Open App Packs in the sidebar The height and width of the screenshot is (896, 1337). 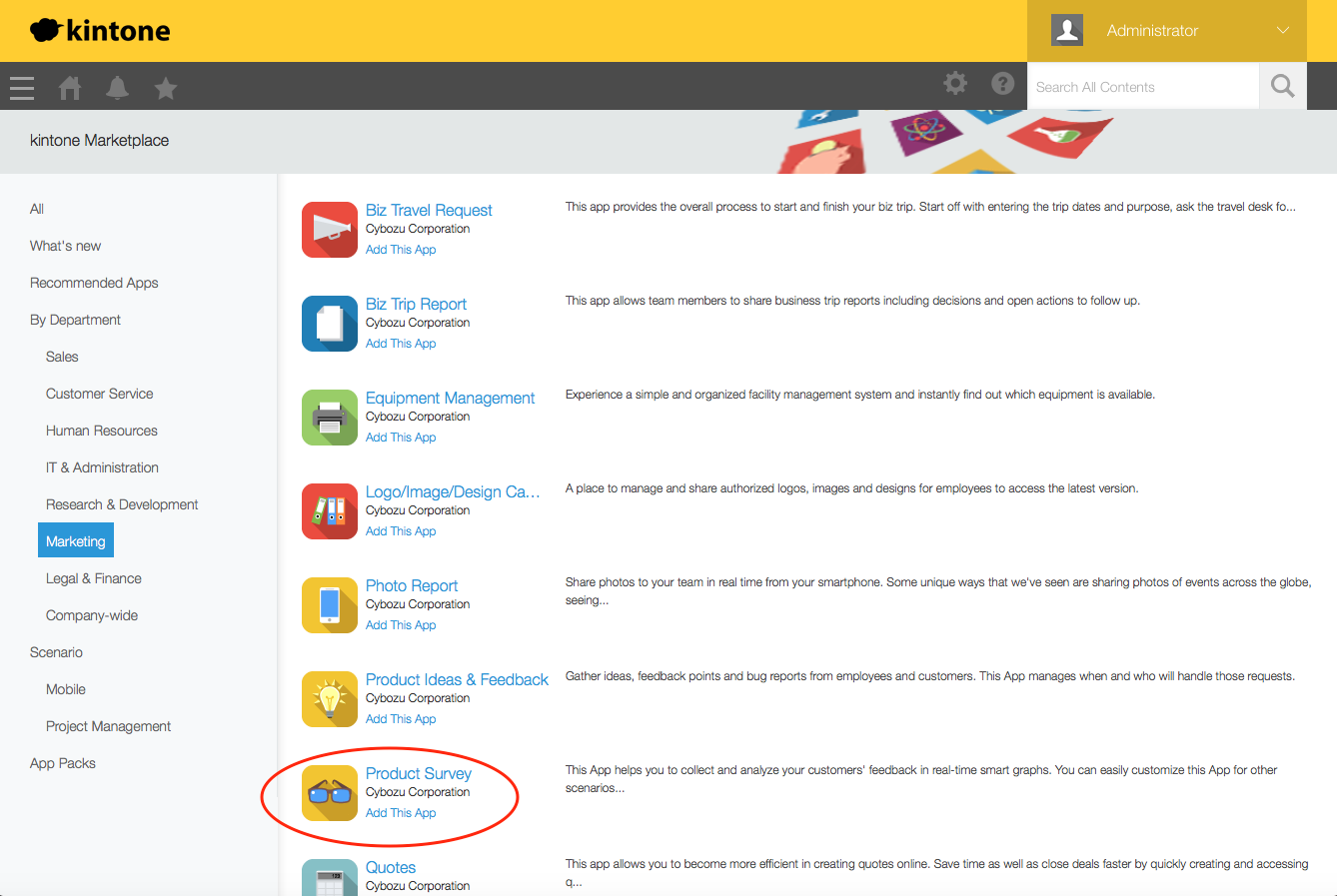pos(63,763)
